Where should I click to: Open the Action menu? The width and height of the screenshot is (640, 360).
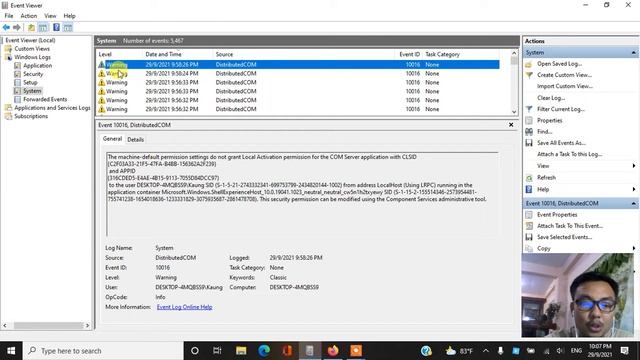(29, 16)
